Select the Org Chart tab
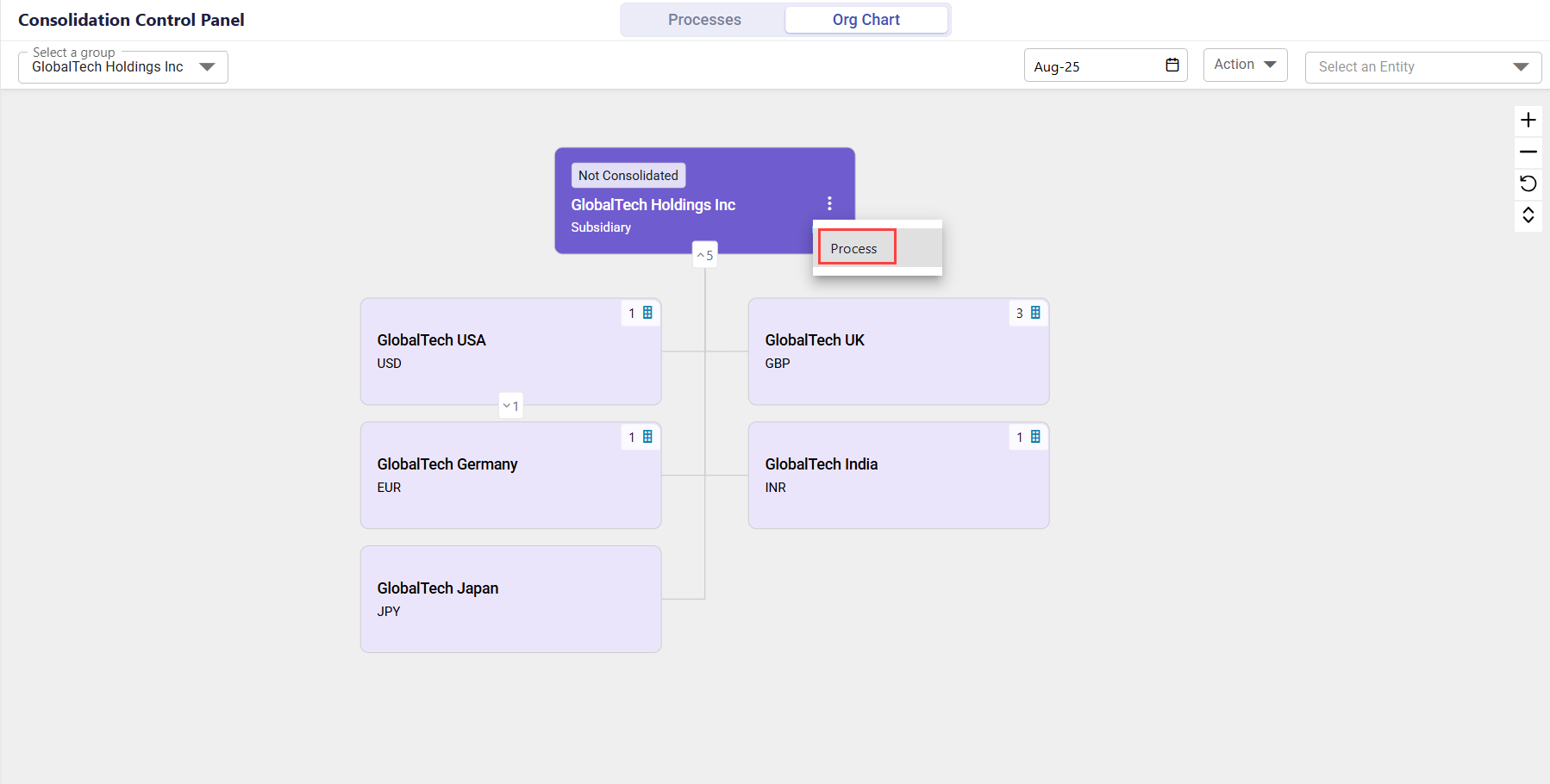 866,20
